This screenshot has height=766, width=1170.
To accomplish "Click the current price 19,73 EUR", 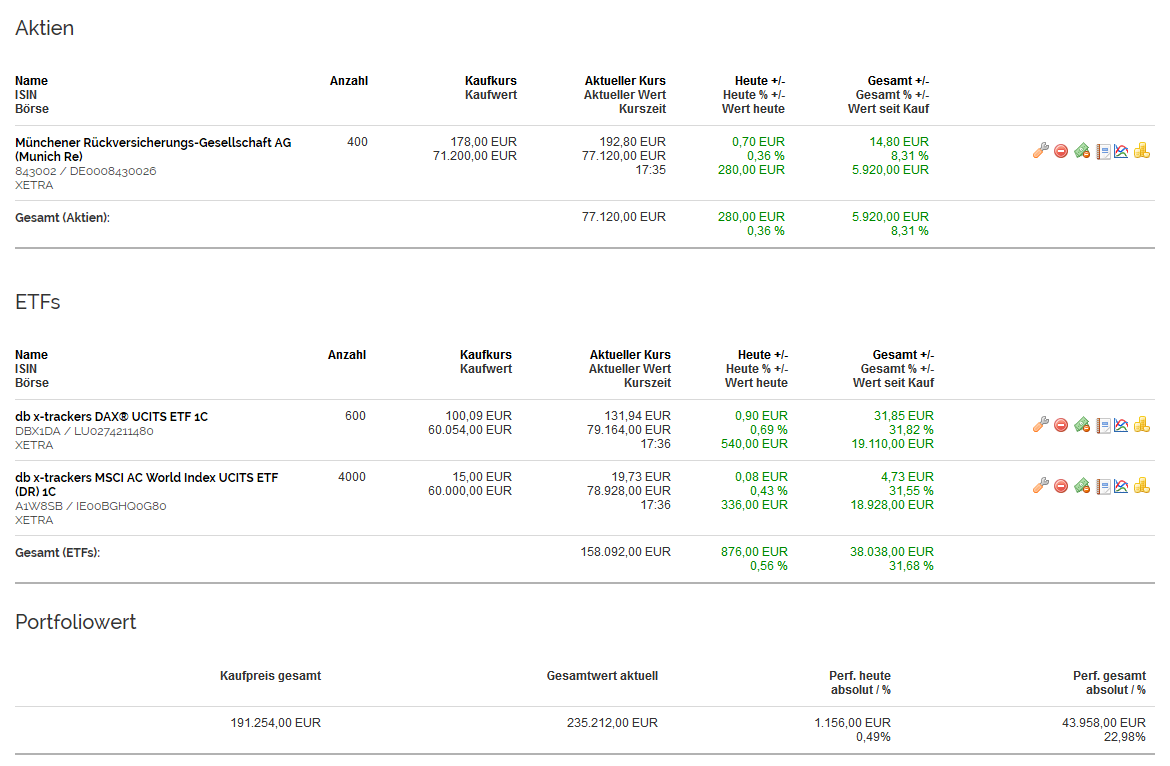I will pos(641,477).
